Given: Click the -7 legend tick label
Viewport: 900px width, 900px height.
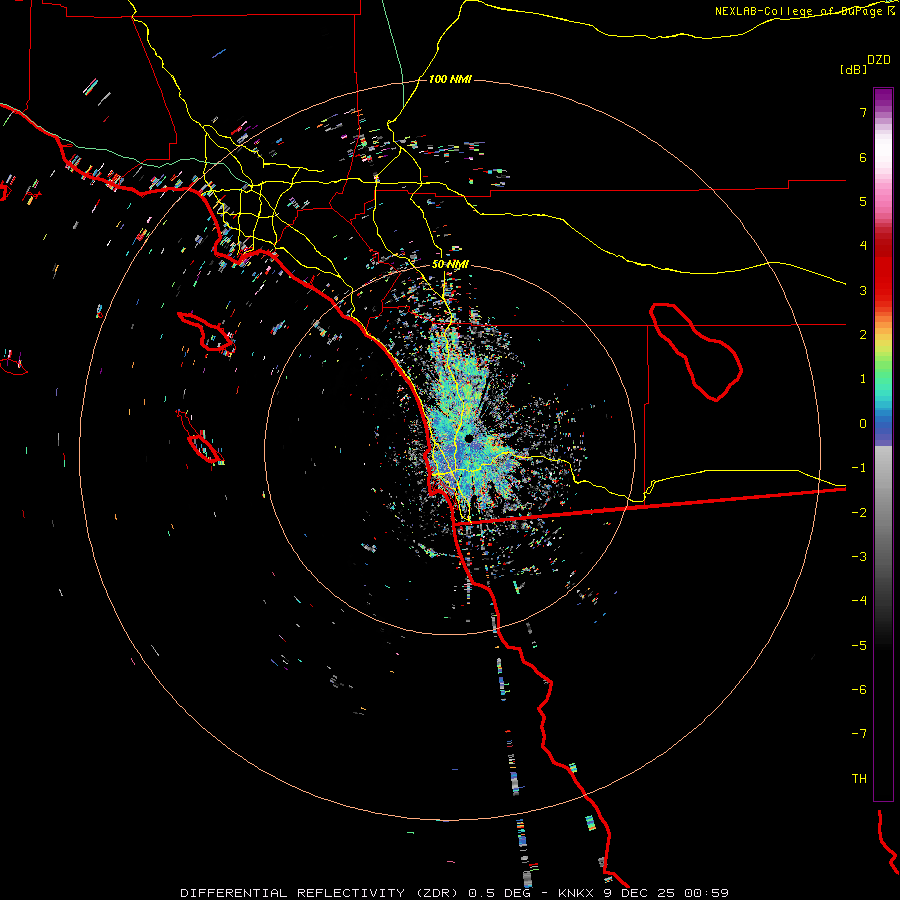Looking at the screenshot, I should 859,734.
